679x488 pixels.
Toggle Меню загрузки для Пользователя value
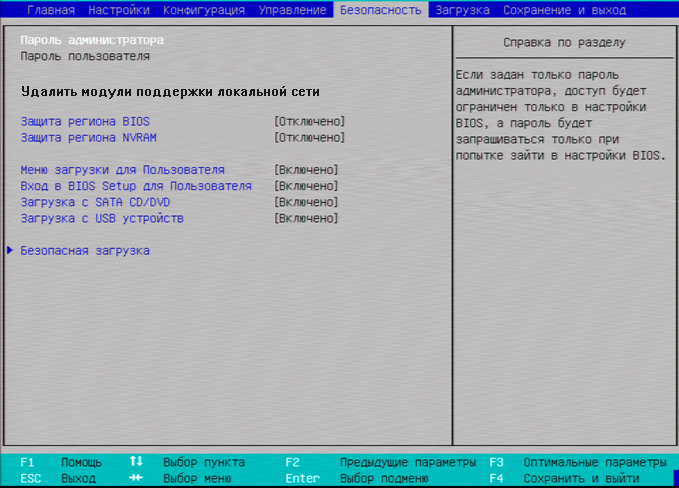306,170
